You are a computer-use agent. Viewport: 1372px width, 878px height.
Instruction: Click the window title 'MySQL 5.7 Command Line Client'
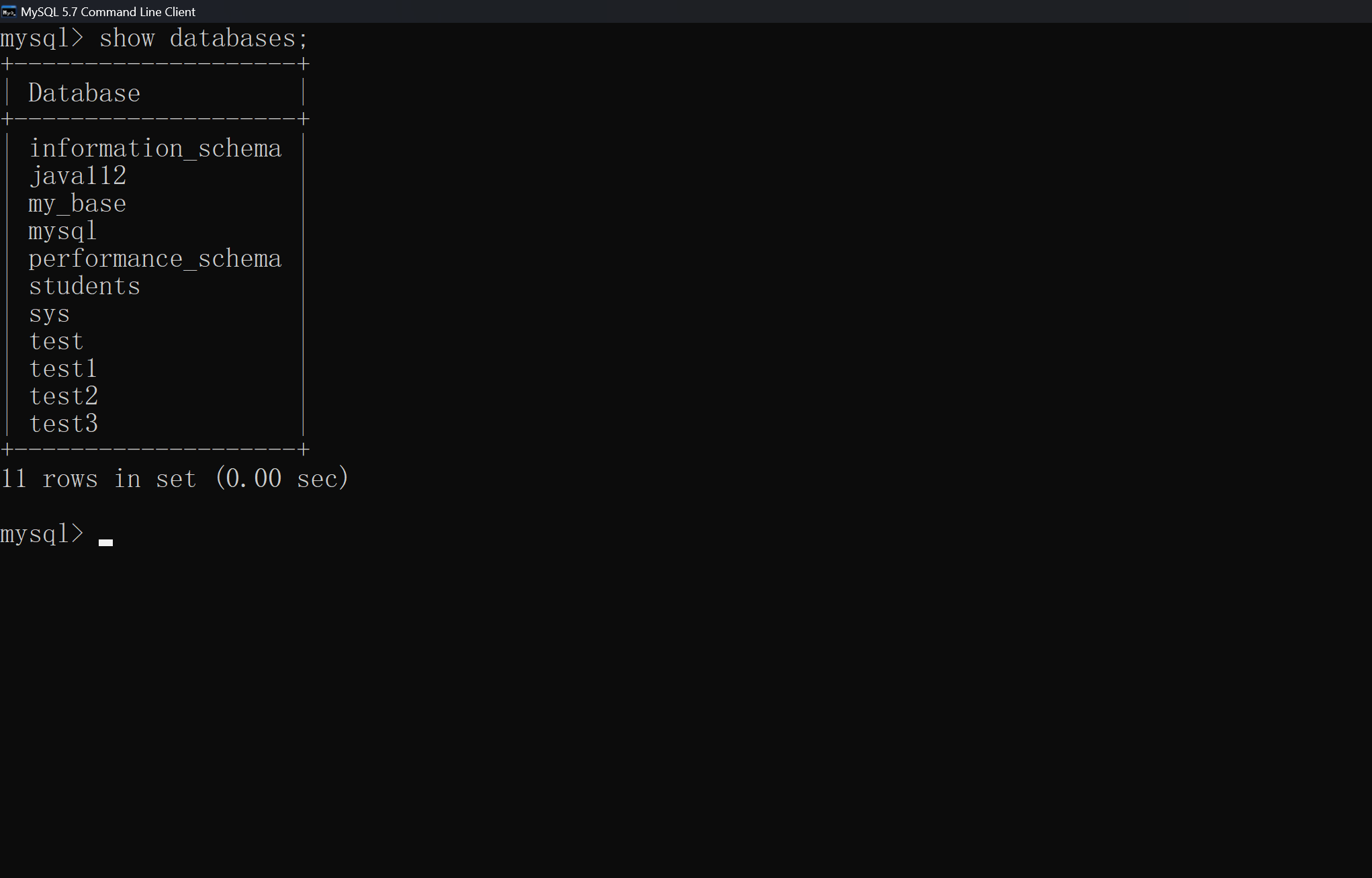point(108,11)
